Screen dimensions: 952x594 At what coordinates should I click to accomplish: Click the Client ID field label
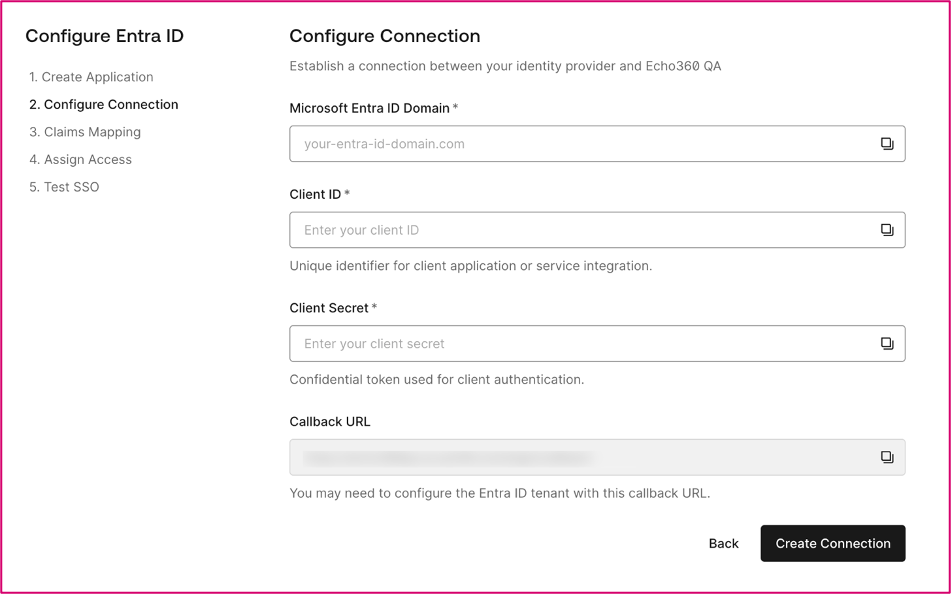pyautogui.click(x=315, y=194)
